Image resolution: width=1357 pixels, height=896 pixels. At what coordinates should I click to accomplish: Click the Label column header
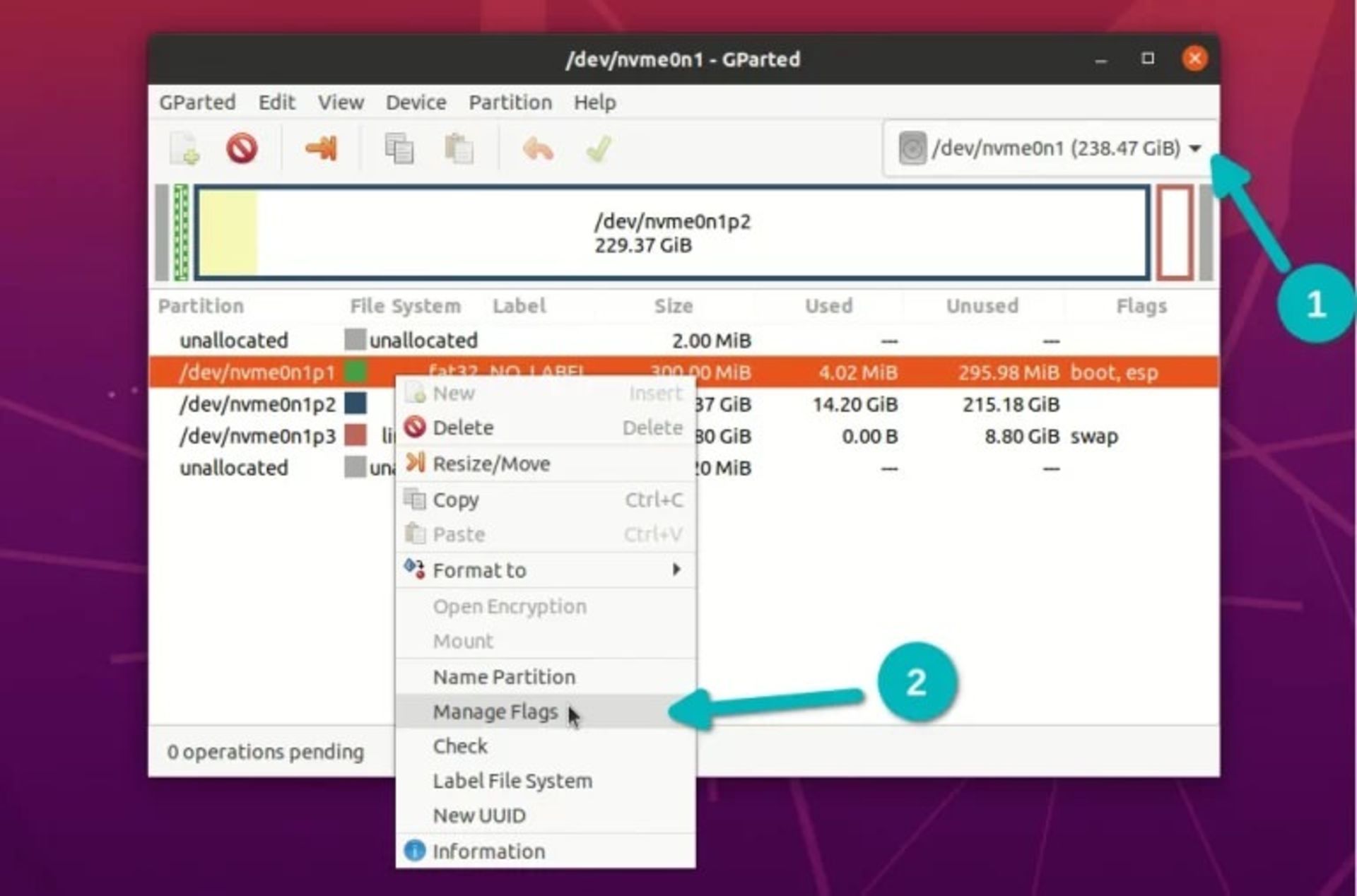click(x=519, y=306)
